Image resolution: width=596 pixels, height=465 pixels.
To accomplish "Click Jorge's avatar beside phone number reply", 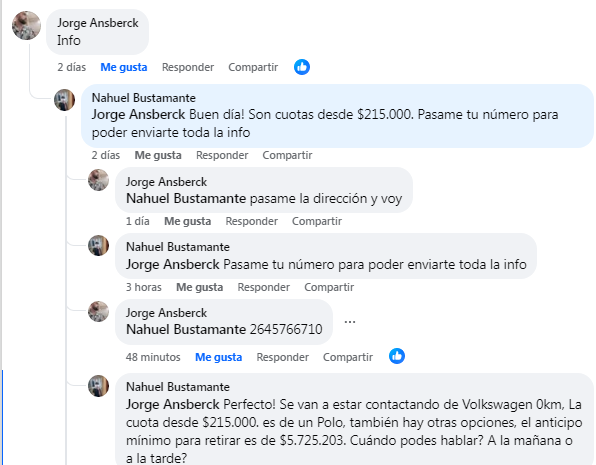I will (98, 311).
